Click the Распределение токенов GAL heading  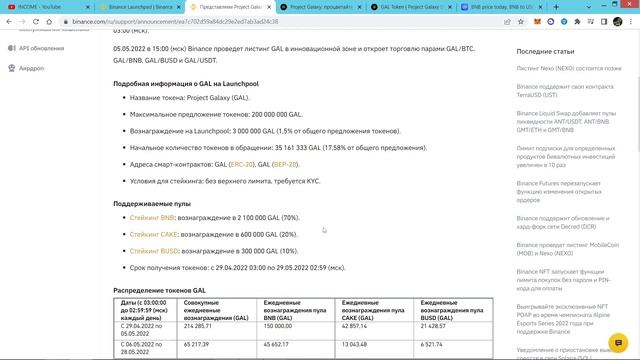pos(160,290)
